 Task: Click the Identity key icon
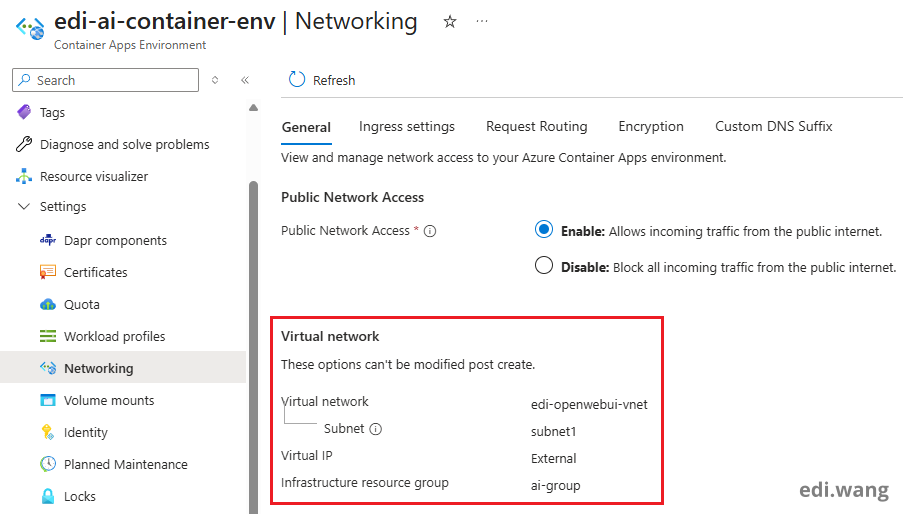tap(48, 433)
